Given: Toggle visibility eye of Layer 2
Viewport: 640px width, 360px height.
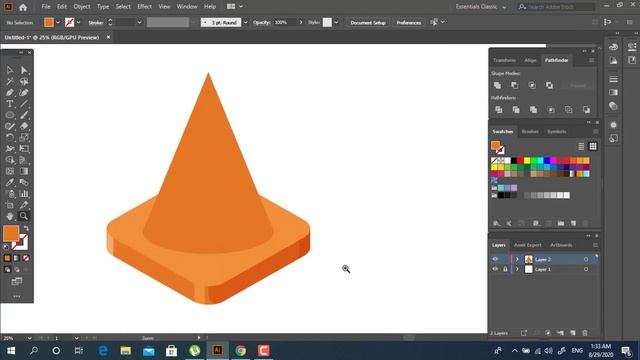Looking at the screenshot, I should pos(495,259).
